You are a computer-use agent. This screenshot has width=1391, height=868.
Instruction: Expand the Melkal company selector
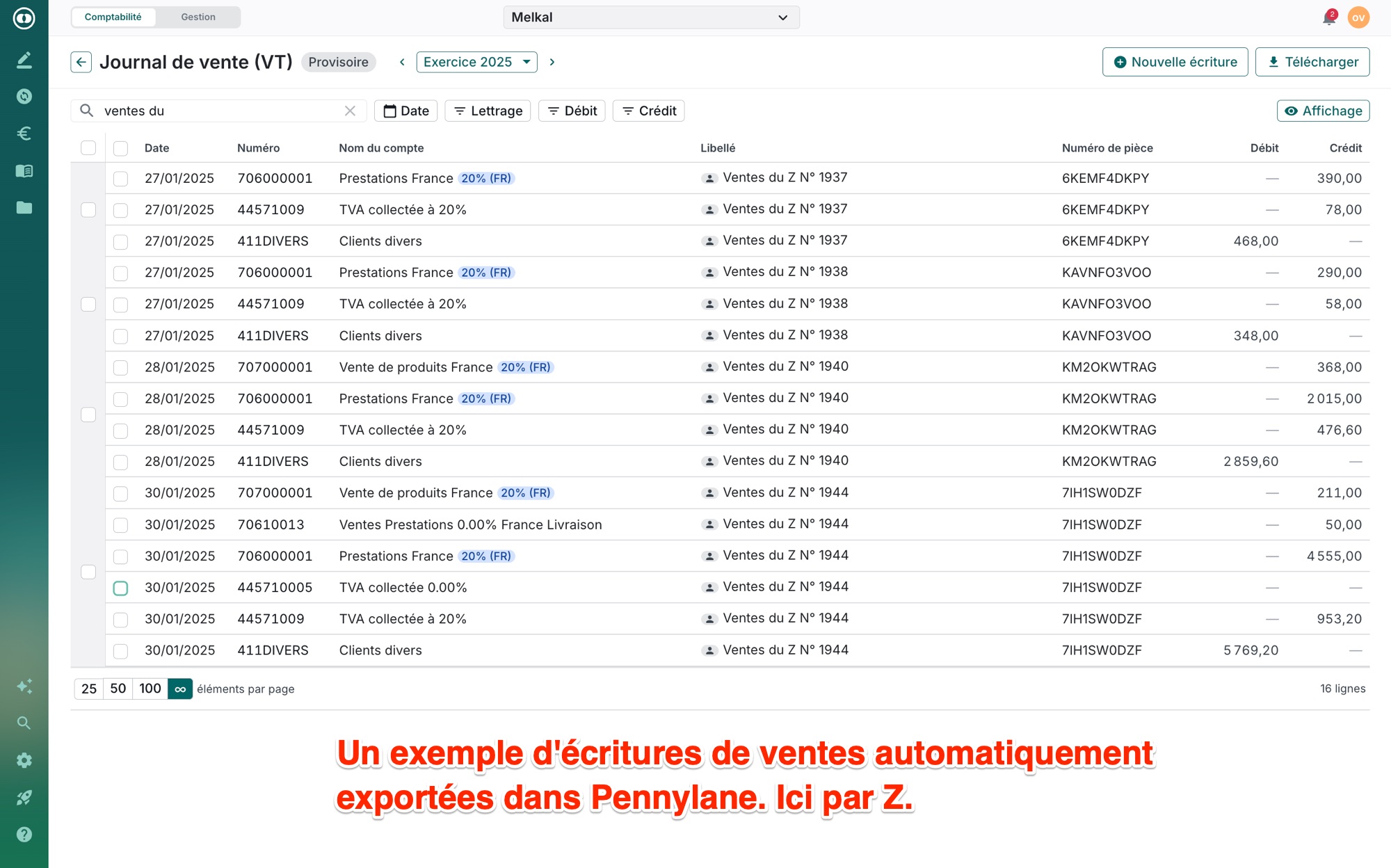651,17
